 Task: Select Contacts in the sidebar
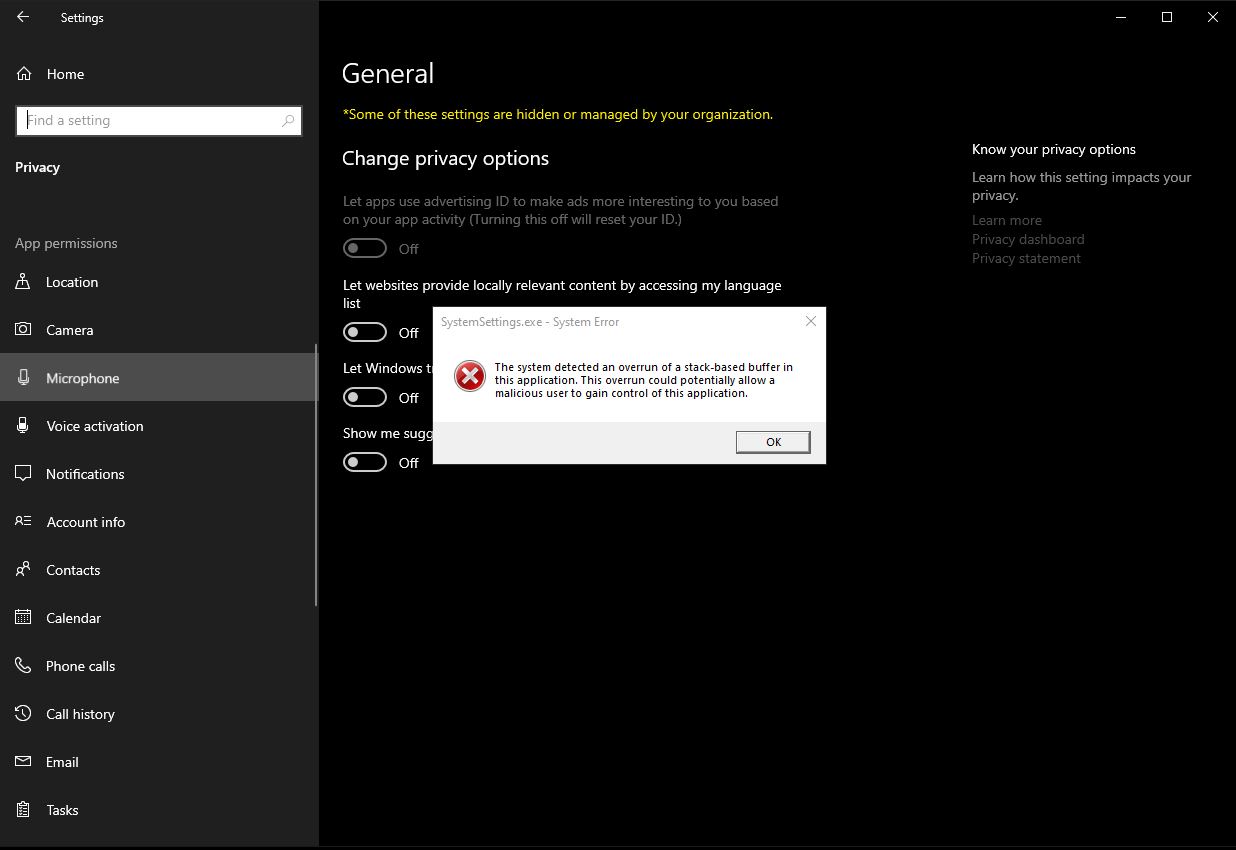[x=159, y=570]
